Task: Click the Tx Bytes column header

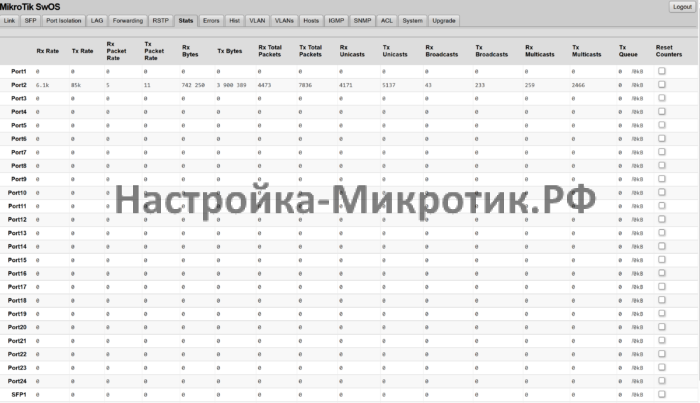Action: click(229, 51)
